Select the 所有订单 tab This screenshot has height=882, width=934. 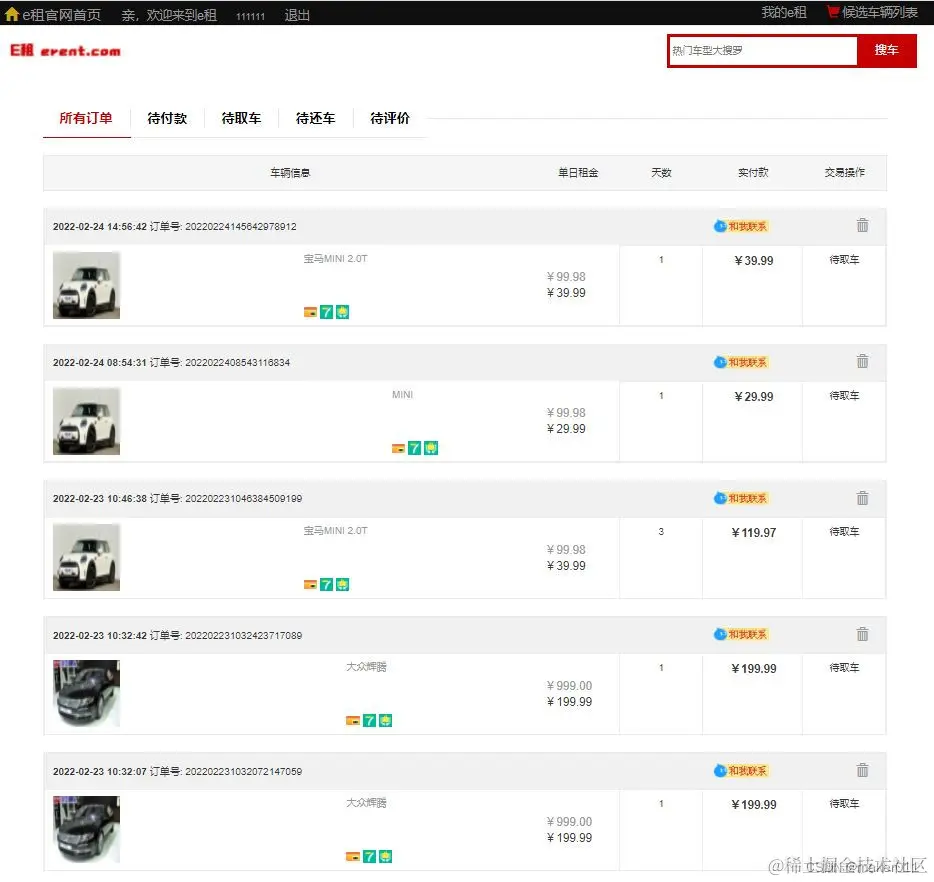click(86, 118)
